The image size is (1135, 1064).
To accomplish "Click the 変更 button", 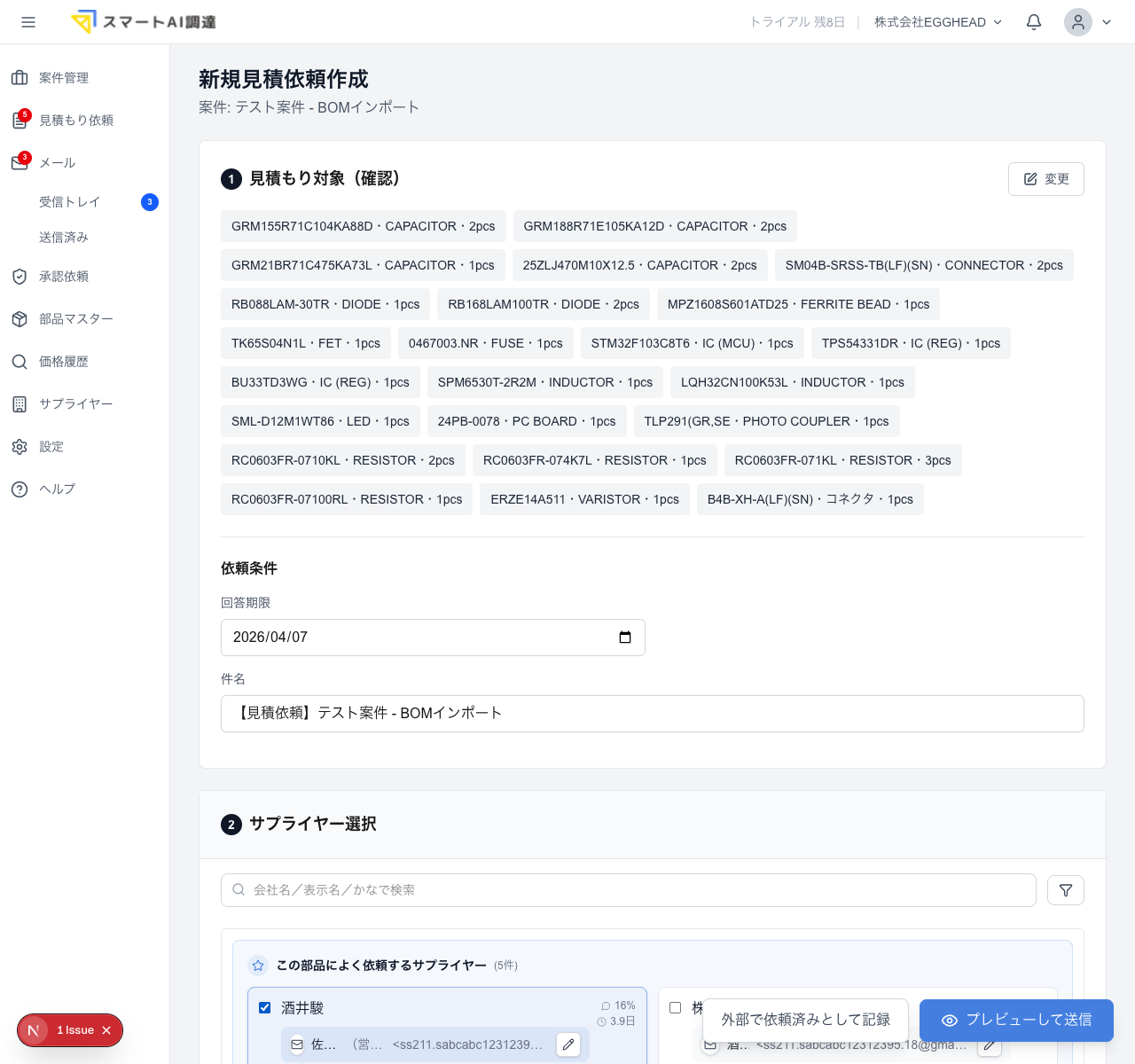I will point(1046,179).
